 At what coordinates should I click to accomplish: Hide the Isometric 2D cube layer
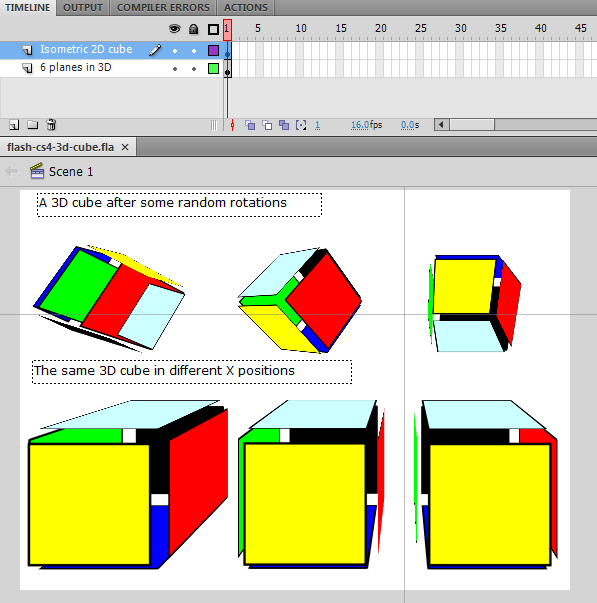[x=175, y=50]
